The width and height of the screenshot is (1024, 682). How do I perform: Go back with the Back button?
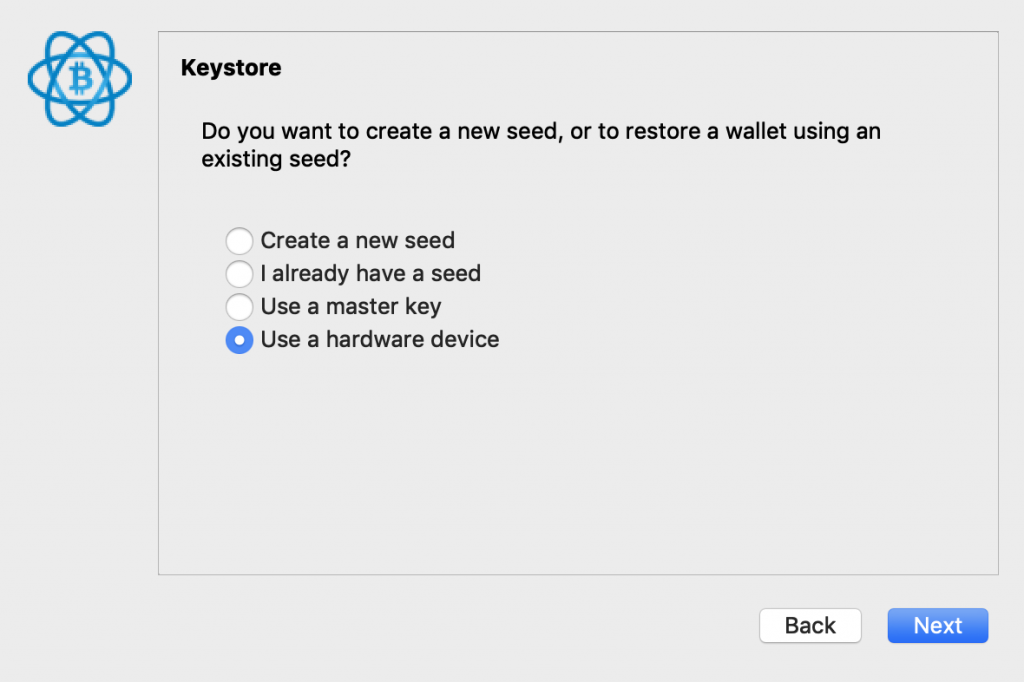pyautogui.click(x=810, y=625)
